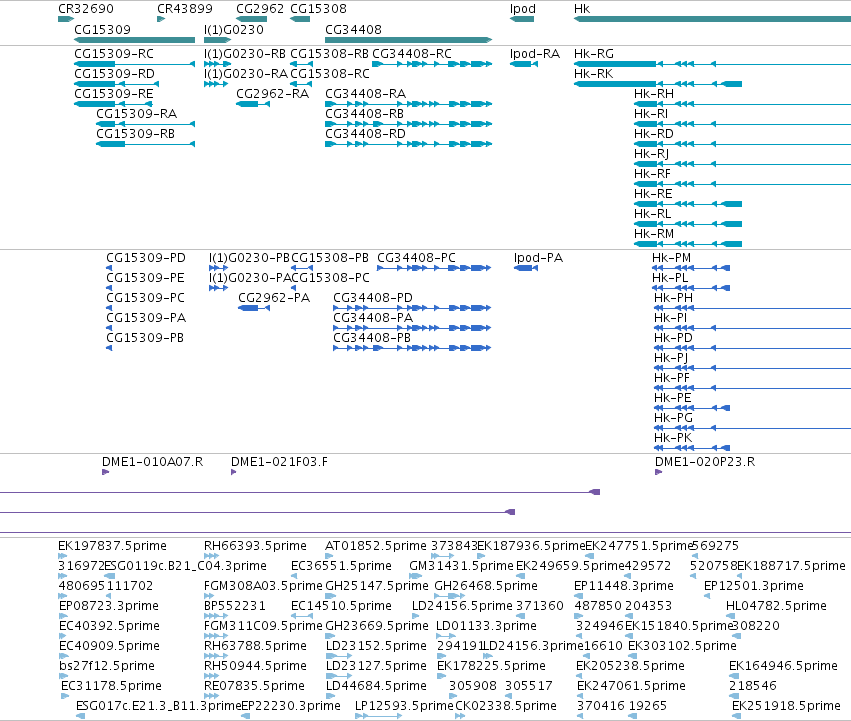This screenshot has height=721, width=851.
Task: Select EST LP12593.5prime label
Action: 404,706
